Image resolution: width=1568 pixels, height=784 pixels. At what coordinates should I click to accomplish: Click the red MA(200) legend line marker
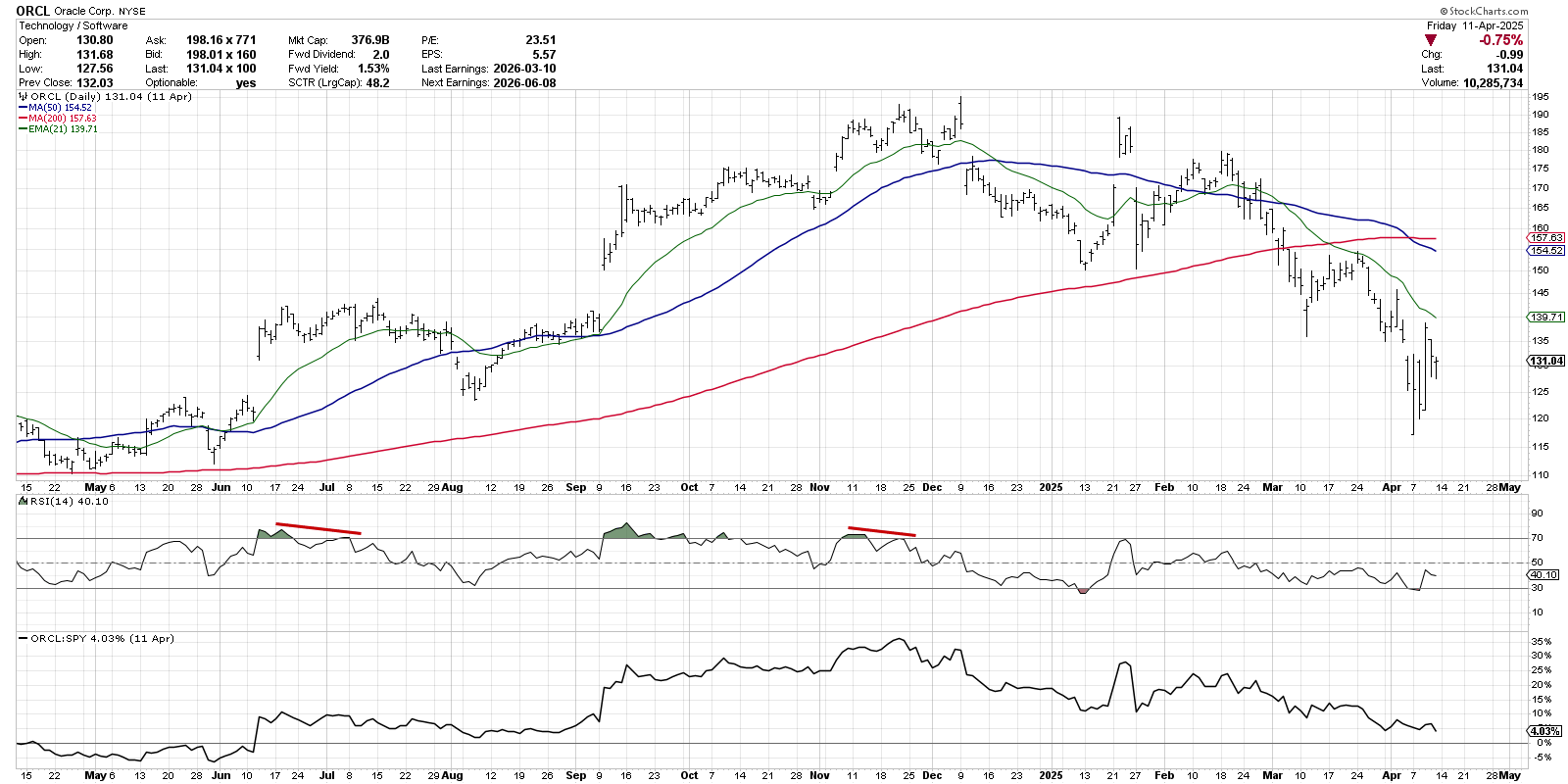point(23,119)
